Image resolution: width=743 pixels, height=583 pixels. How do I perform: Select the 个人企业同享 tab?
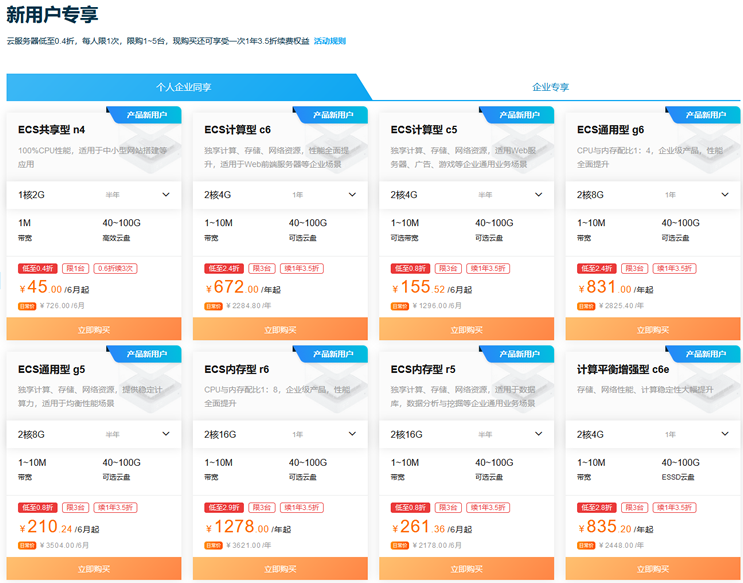(183, 87)
